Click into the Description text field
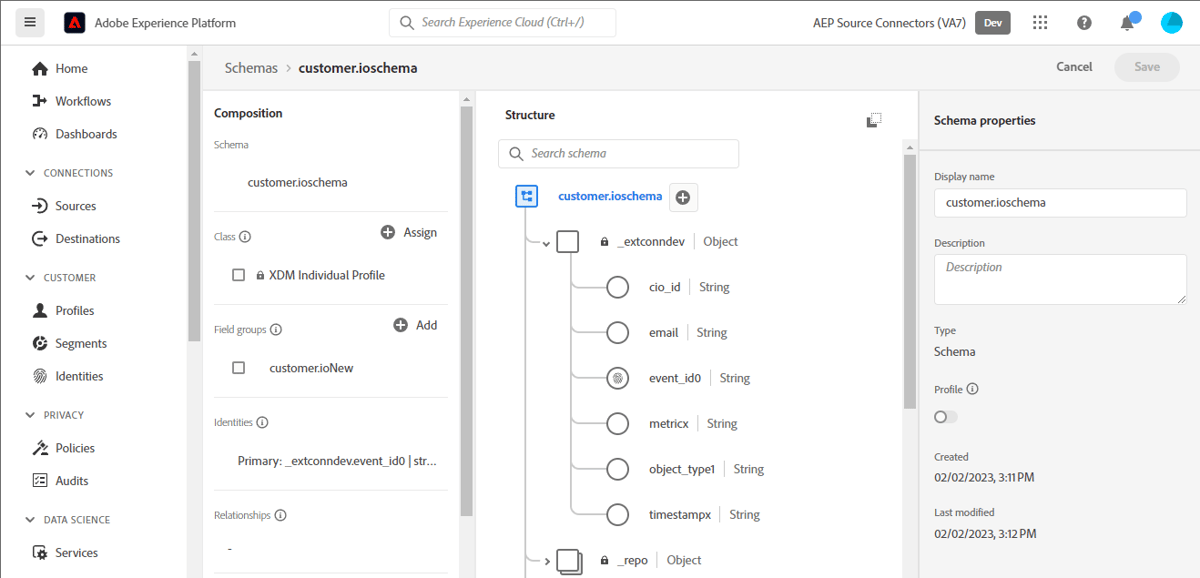The height and width of the screenshot is (578, 1200). tap(1060, 279)
